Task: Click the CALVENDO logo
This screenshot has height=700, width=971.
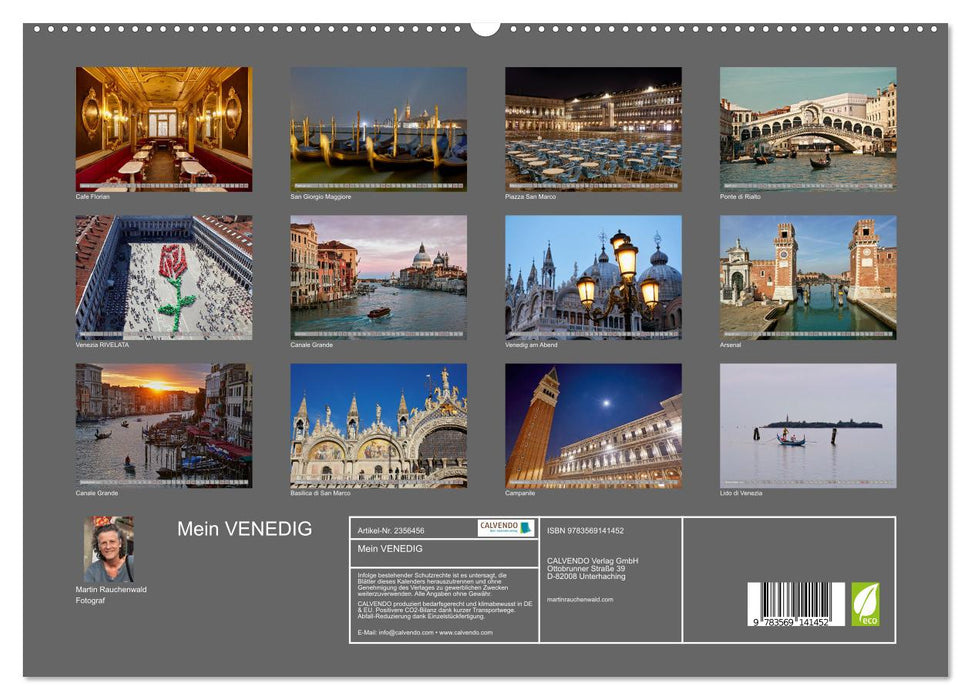Action: (506, 528)
